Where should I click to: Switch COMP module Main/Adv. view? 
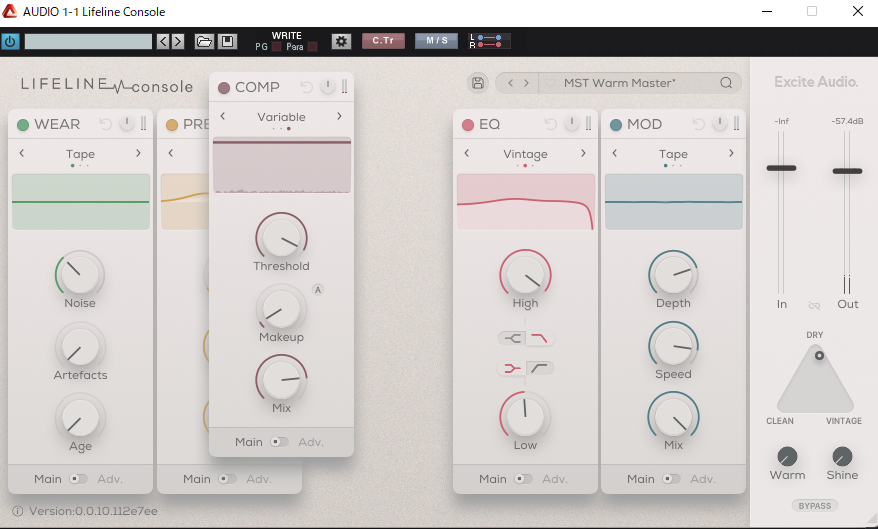(279, 442)
